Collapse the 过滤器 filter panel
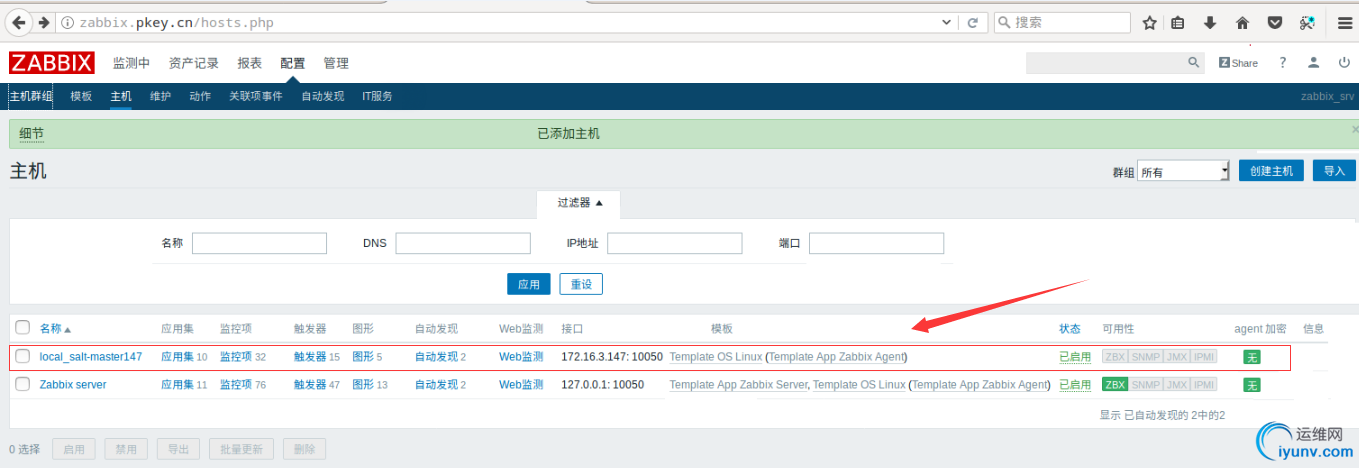This screenshot has height=468, width=1359. (x=580, y=202)
